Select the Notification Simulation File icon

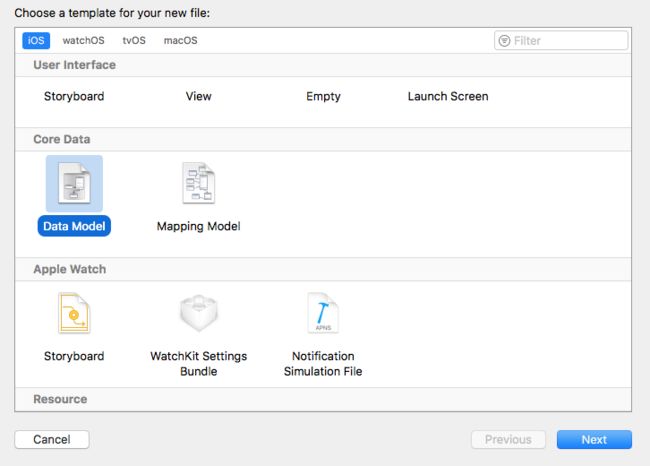pos(323,313)
